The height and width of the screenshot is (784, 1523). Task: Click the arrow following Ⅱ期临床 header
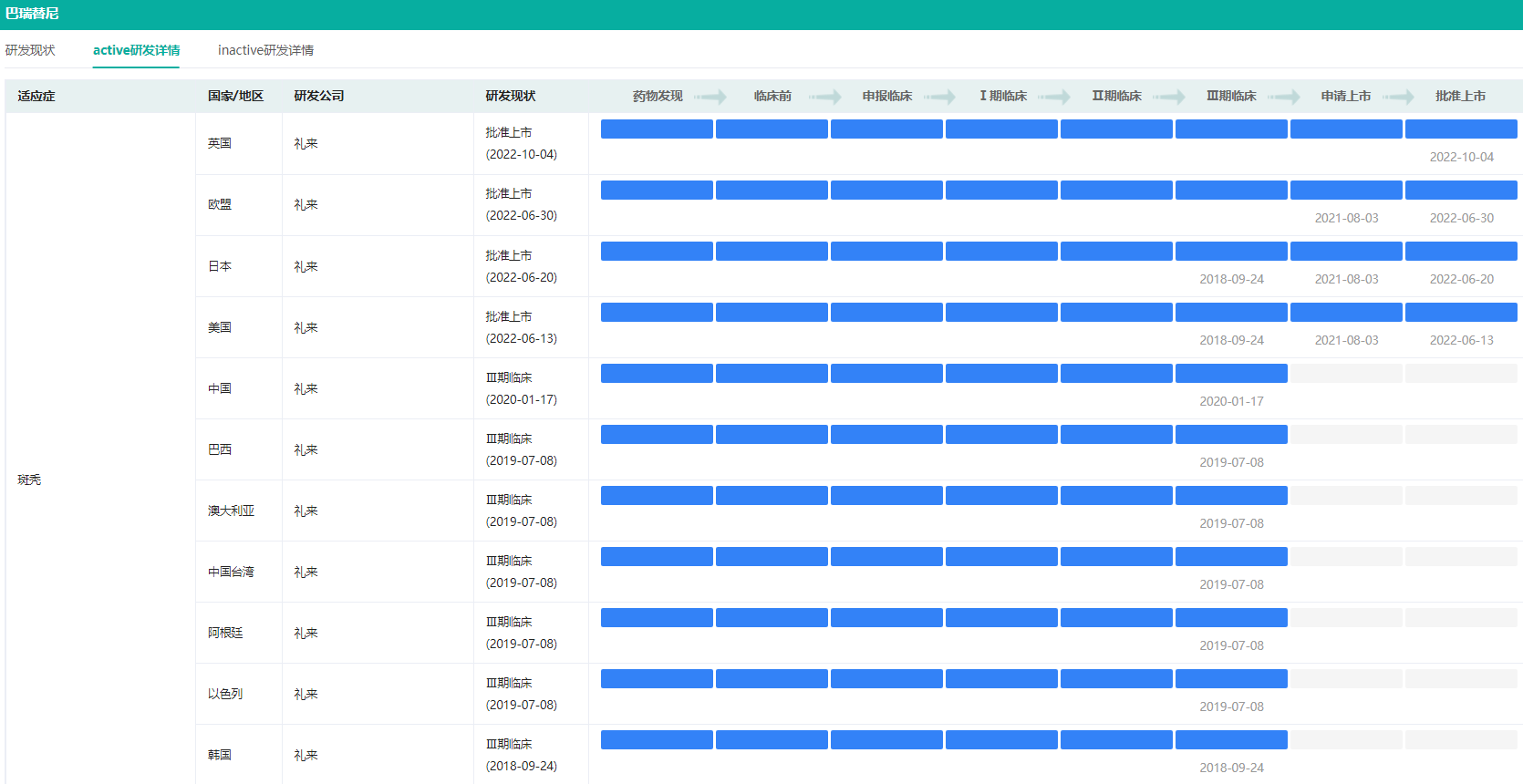pos(1169,97)
